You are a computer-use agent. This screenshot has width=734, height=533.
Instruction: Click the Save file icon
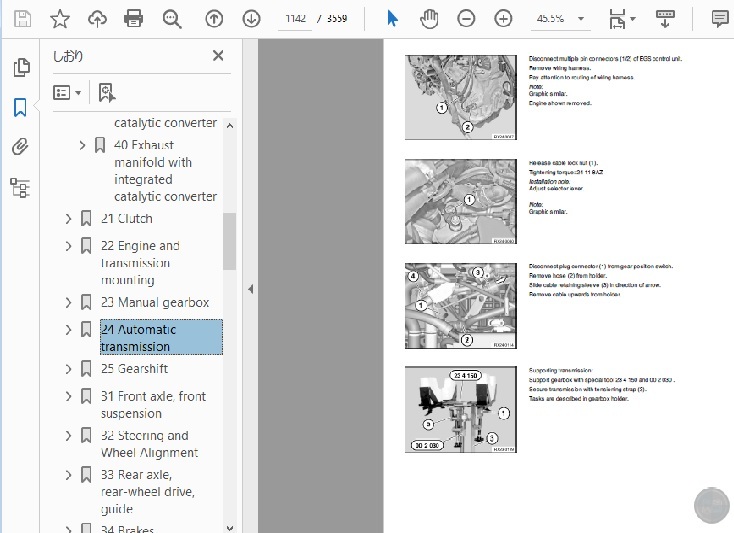(22, 19)
